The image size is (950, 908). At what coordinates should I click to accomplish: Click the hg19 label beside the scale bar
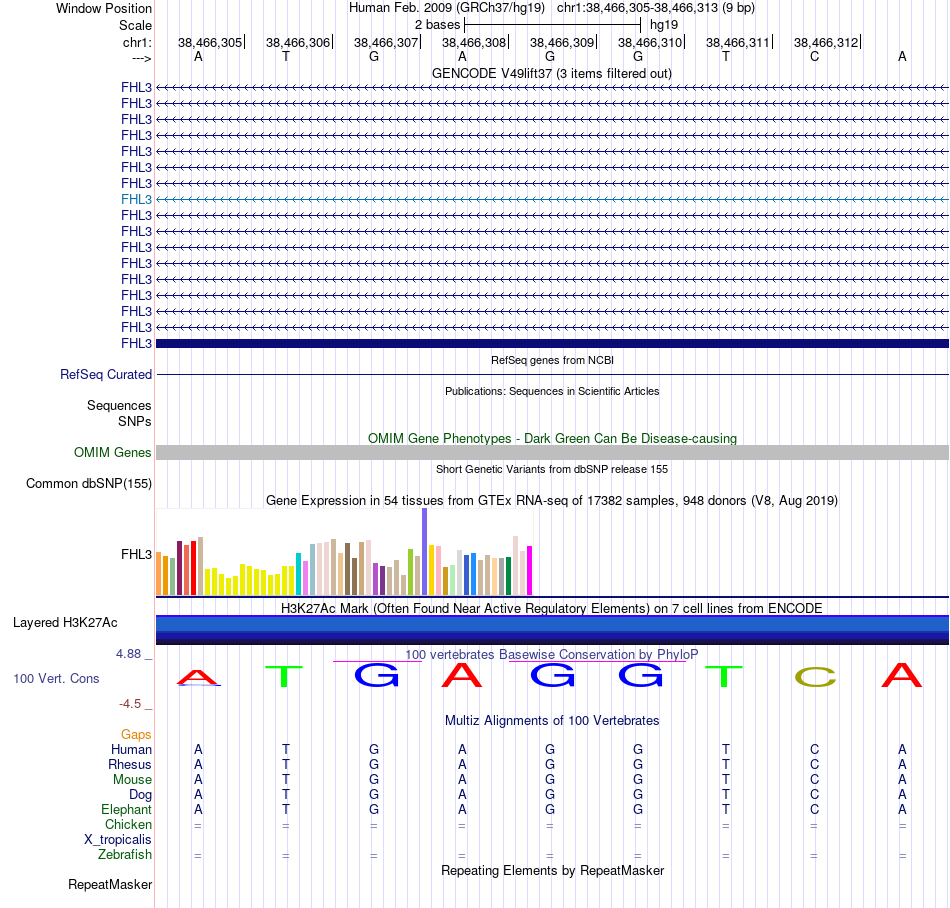[664, 25]
